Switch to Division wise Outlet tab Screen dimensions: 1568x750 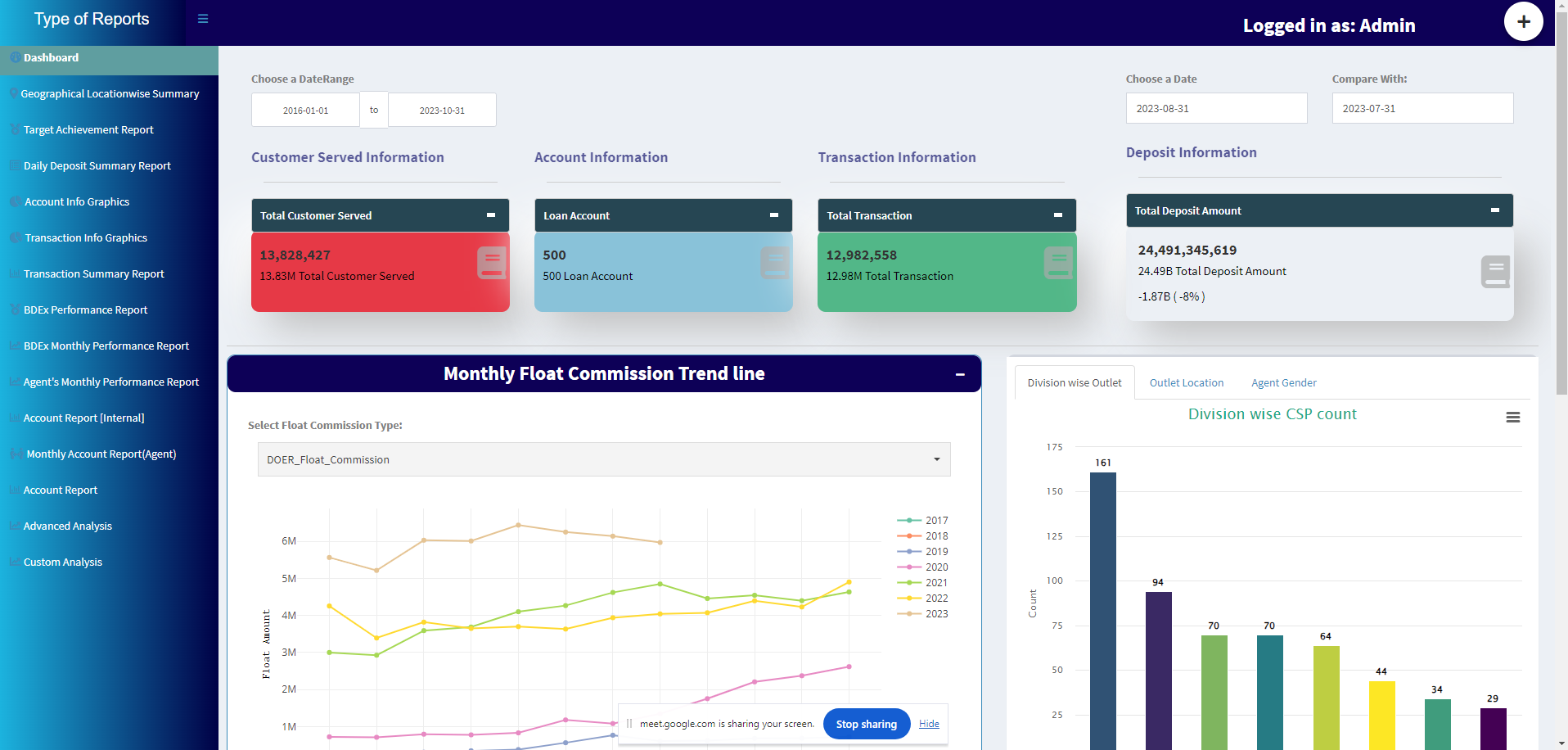(1075, 382)
